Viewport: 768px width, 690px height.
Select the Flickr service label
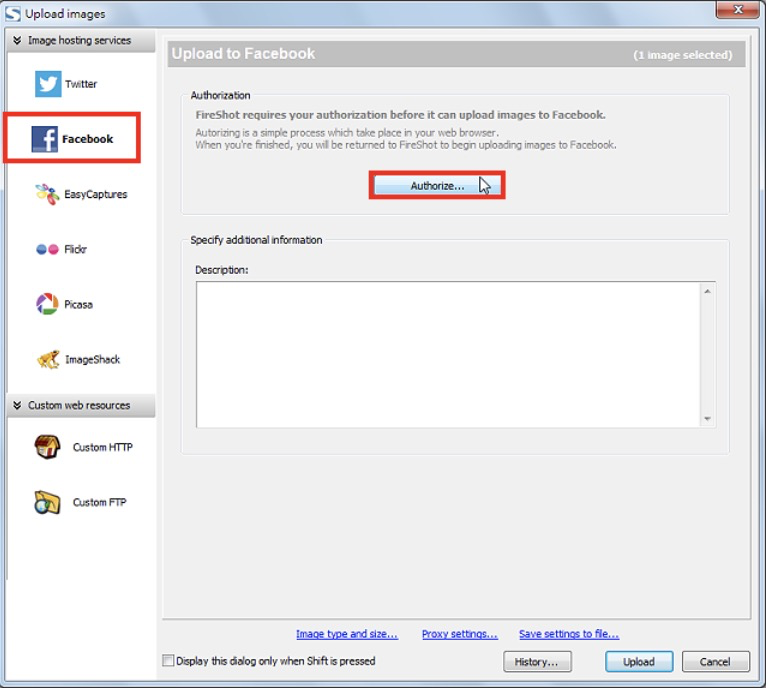point(75,250)
